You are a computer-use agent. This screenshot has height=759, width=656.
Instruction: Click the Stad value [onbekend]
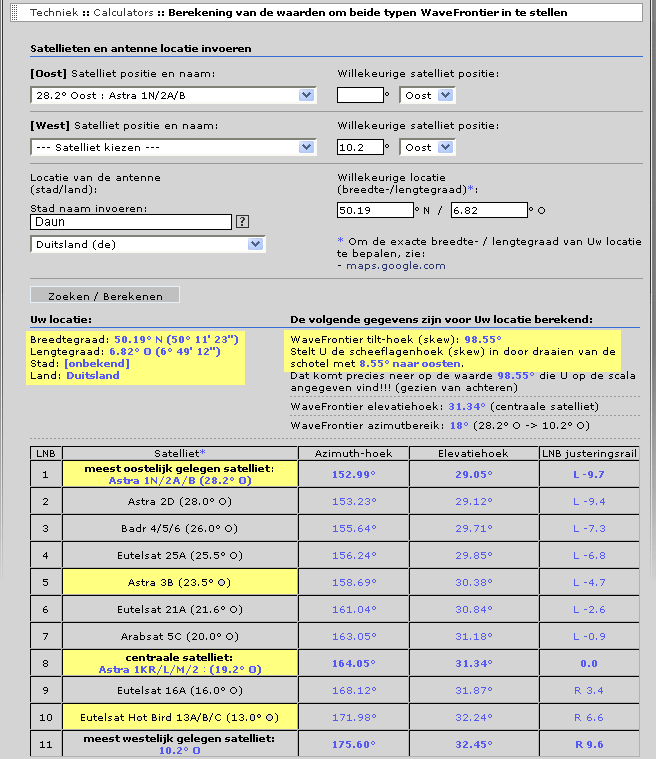(x=97, y=364)
